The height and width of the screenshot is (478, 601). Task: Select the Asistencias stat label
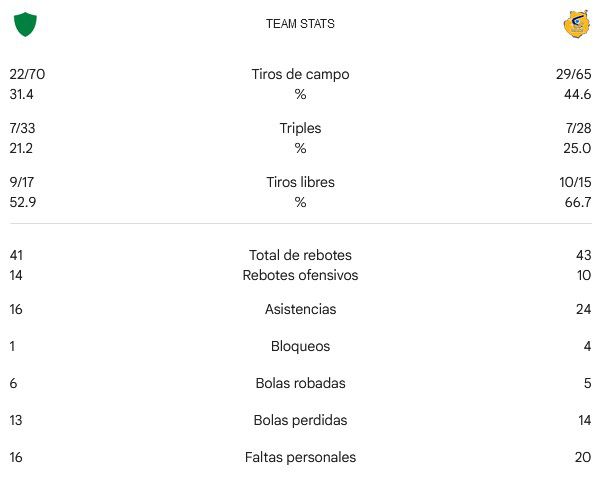[300, 309]
